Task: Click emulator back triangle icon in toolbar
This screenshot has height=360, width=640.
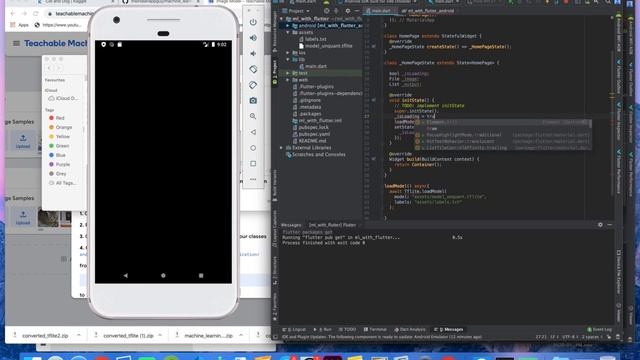Action: tap(253, 132)
